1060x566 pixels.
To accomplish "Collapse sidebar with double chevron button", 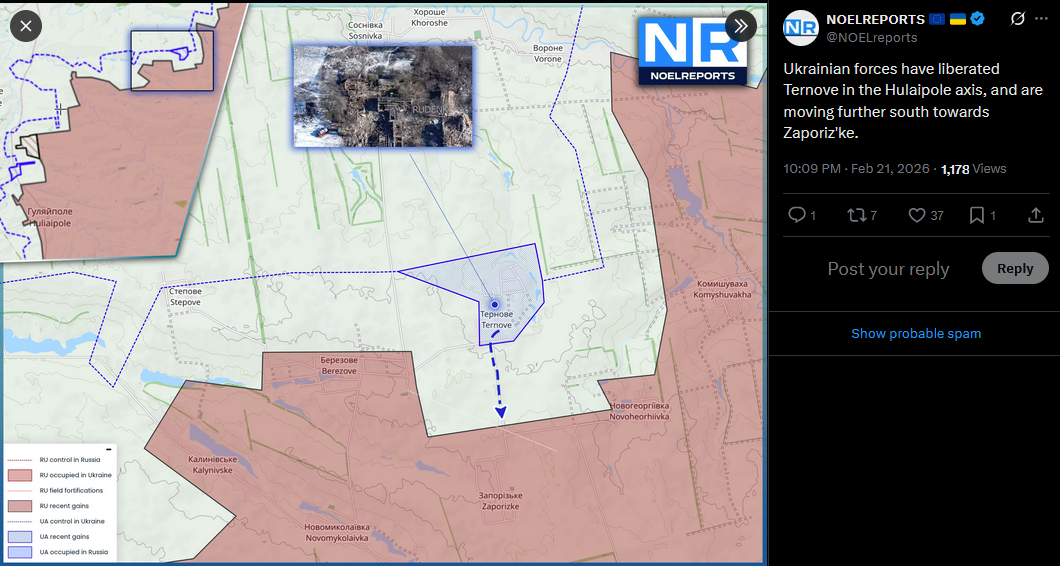I will [741, 26].
